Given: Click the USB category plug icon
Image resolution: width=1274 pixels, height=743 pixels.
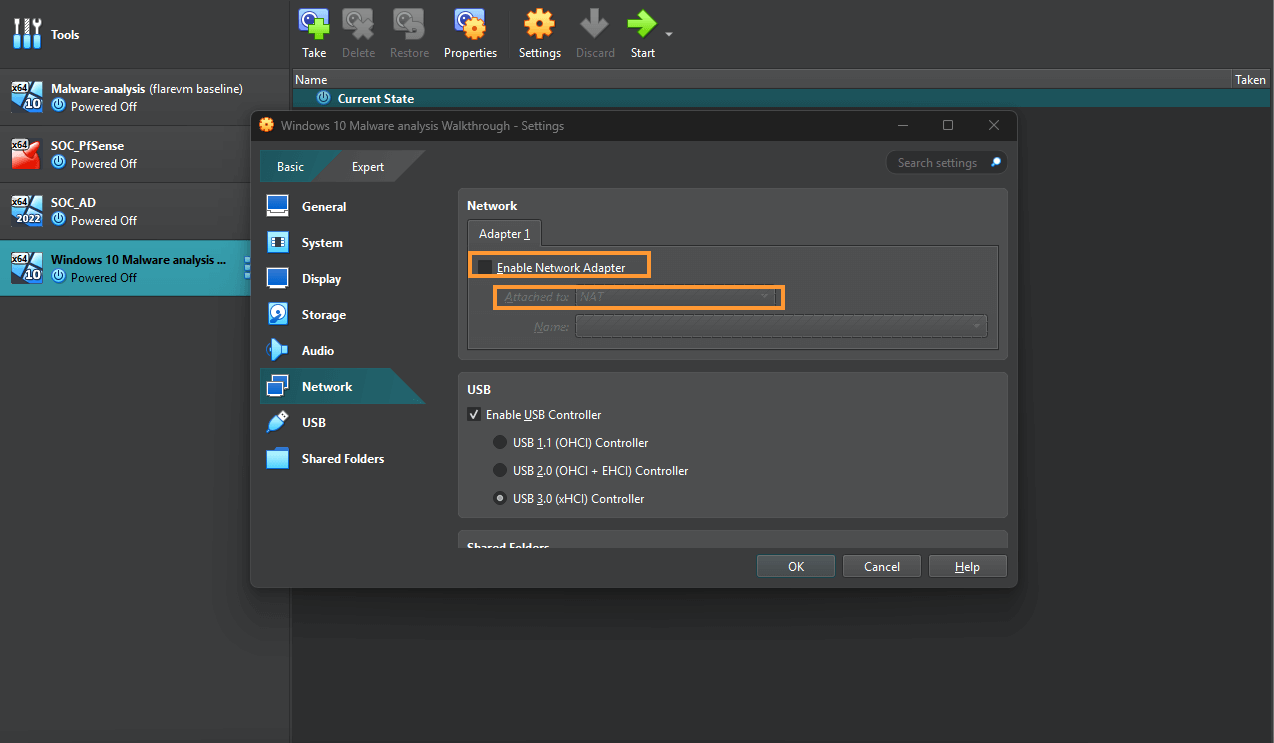Looking at the screenshot, I should pyautogui.click(x=278, y=422).
